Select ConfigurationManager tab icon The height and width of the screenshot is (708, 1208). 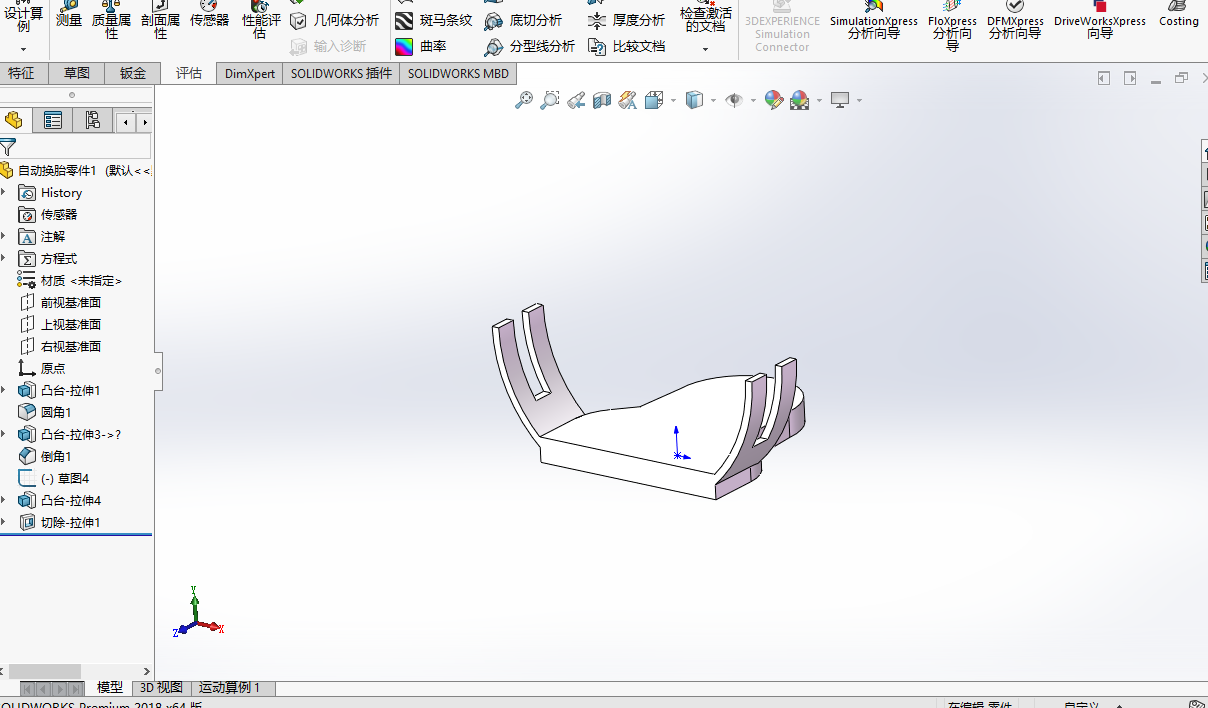92,121
